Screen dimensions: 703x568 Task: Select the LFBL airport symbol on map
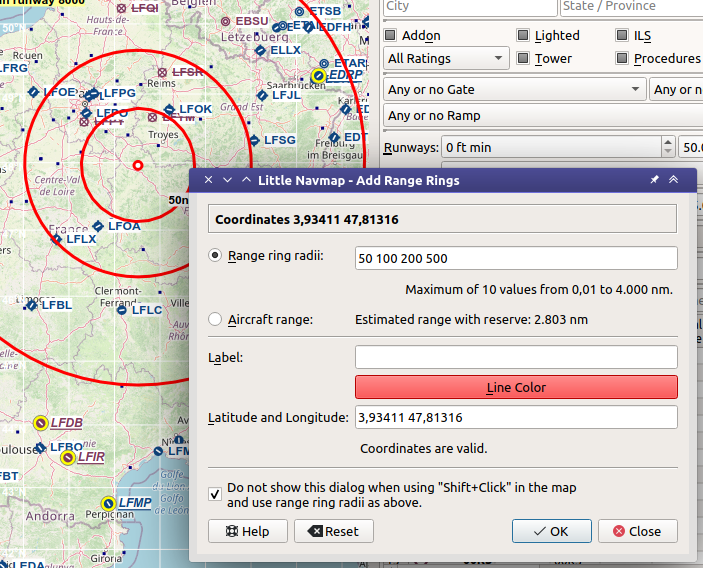[31, 305]
